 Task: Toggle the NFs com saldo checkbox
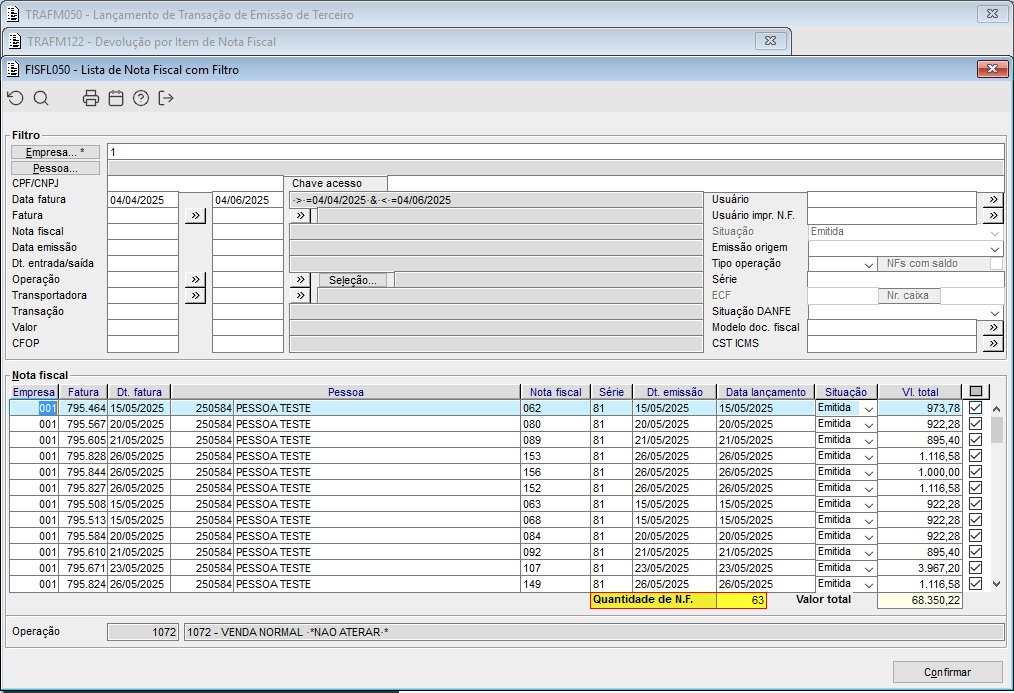pyautogui.click(x=996, y=264)
